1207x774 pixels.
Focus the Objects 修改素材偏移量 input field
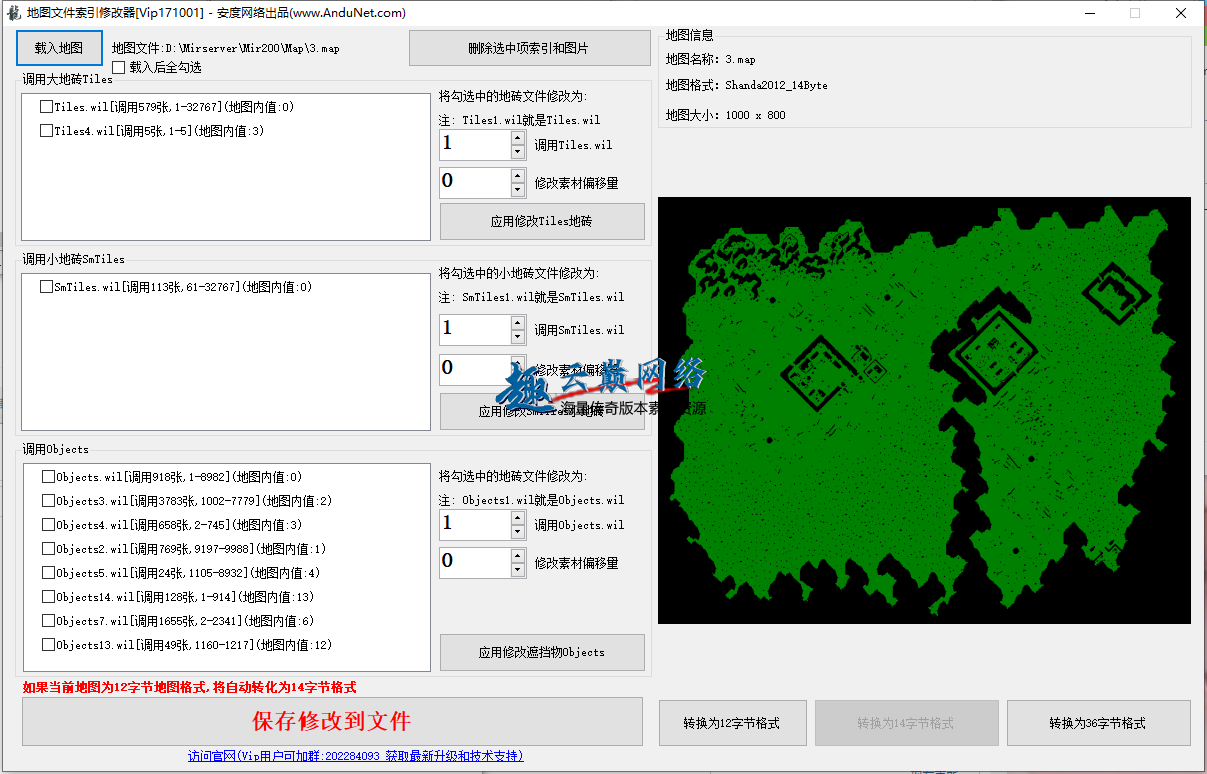pyautogui.click(x=475, y=562)
